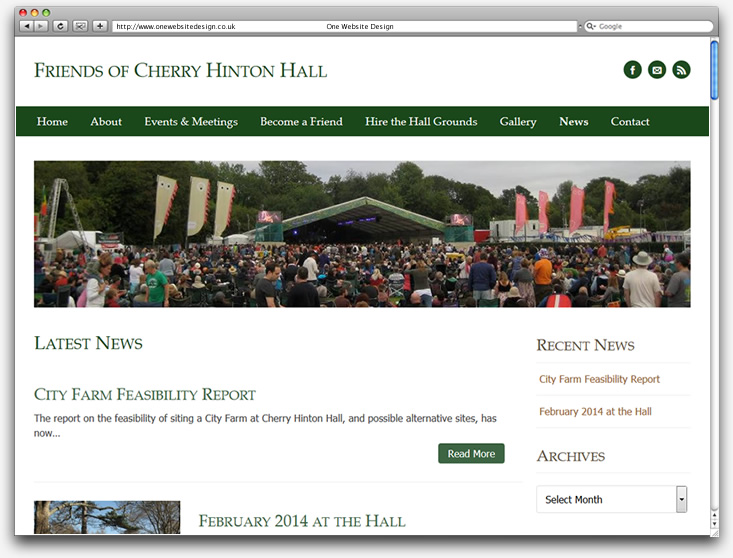Click the Google search field
The image size is (733, 558).
(x=647, y=26)
